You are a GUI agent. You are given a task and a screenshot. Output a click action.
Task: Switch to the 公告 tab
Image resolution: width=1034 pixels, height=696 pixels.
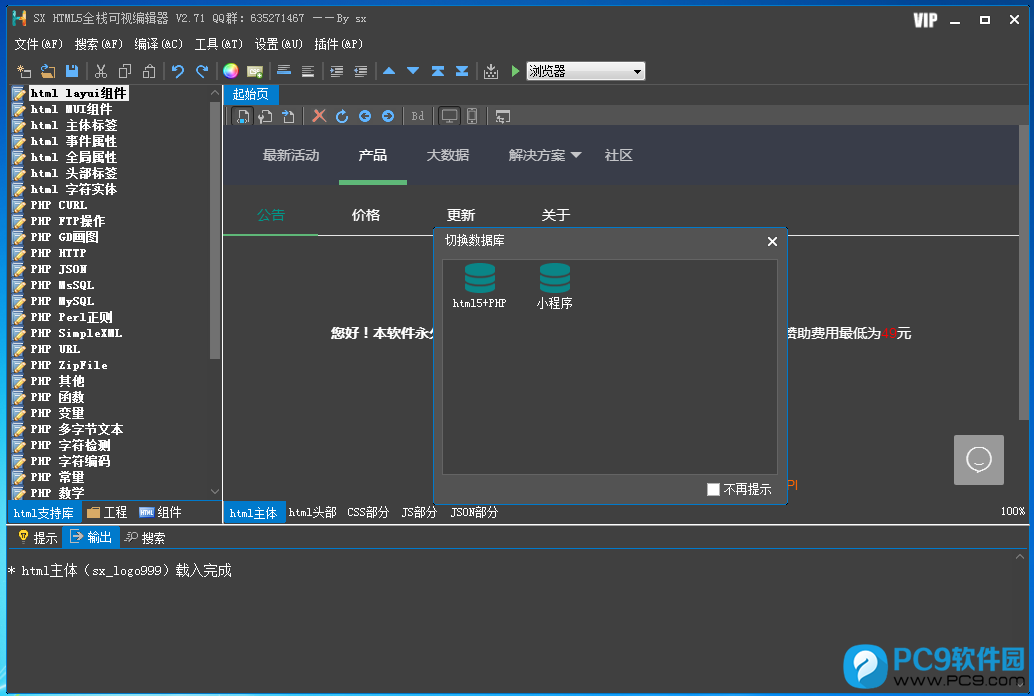pyautogui.click(x=271, y=215)
